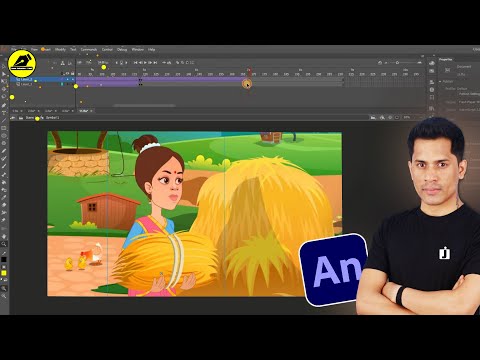The image size is (480, 360).
Task: Open the Commands menu
Action: coord(89,49)
